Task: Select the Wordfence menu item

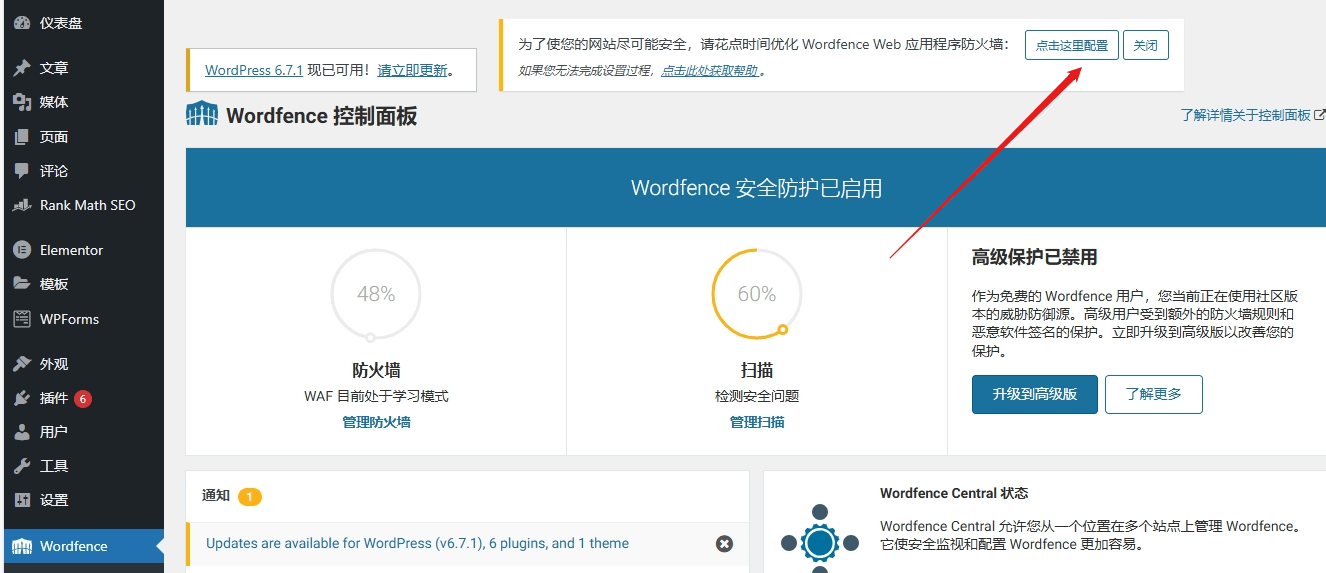Action: (82, 546)
